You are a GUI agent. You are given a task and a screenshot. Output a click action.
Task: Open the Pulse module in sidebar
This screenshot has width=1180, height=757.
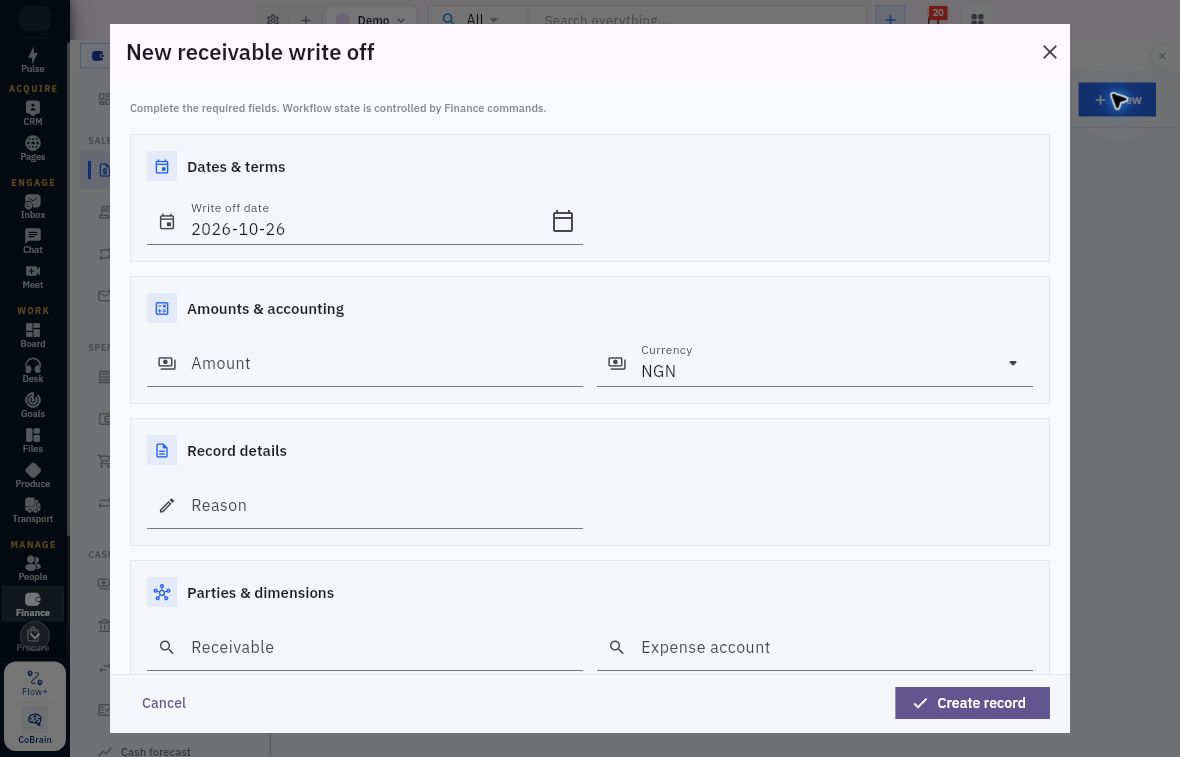coord(32,60)
